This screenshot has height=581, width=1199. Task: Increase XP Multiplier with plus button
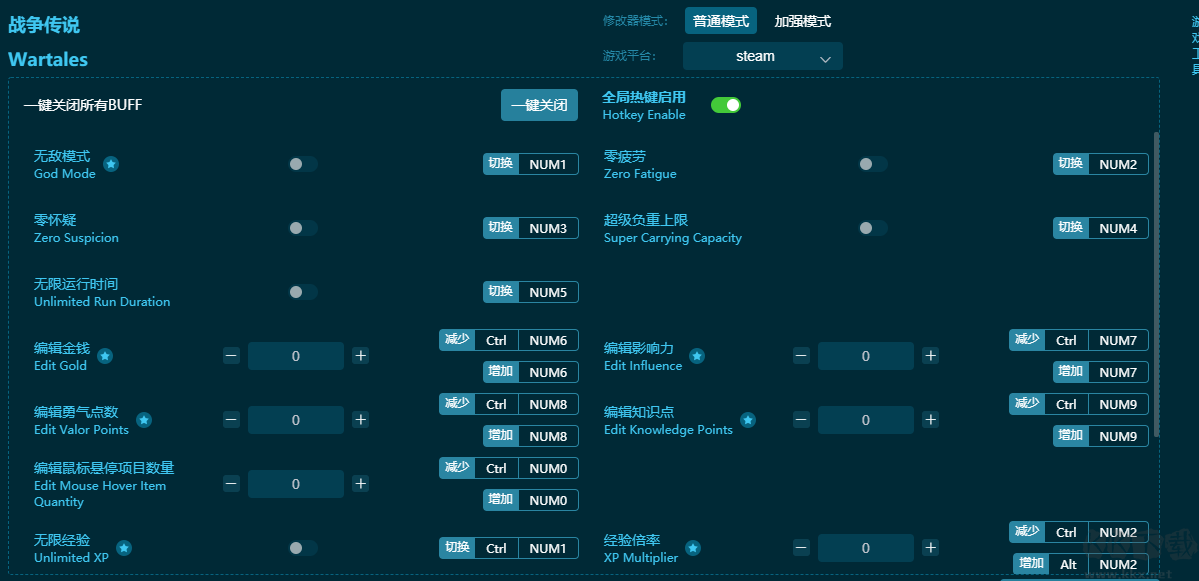point(931,547)
